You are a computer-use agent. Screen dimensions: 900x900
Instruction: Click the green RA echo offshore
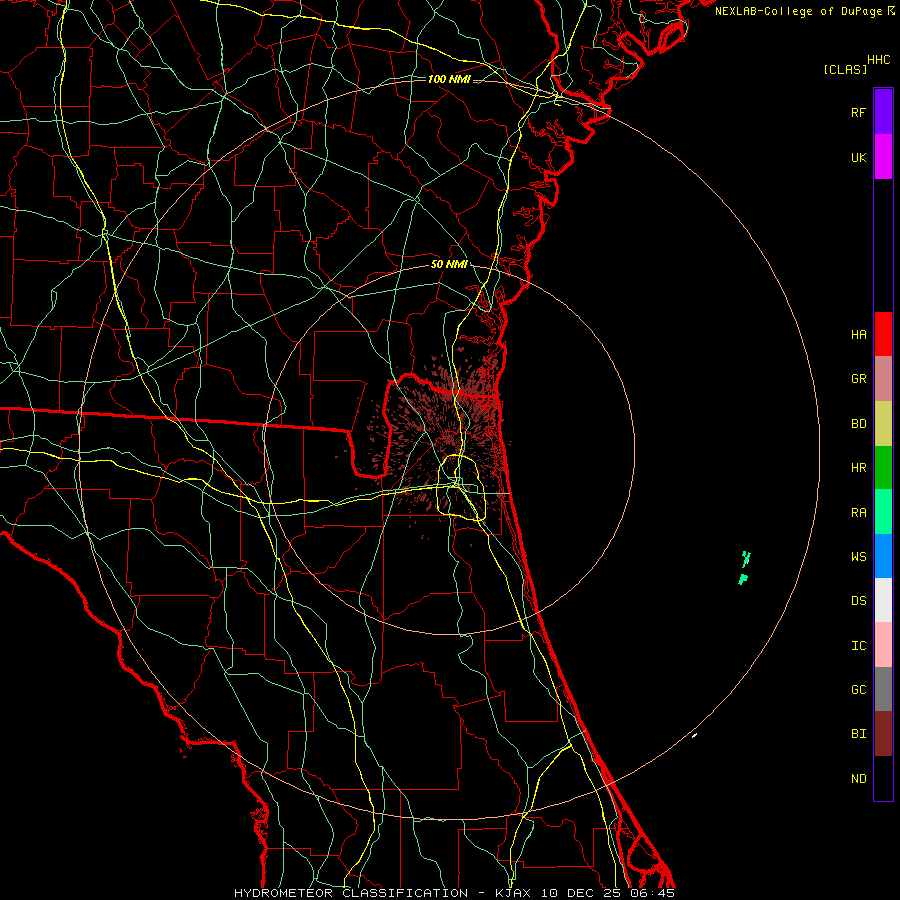point(744,567)
